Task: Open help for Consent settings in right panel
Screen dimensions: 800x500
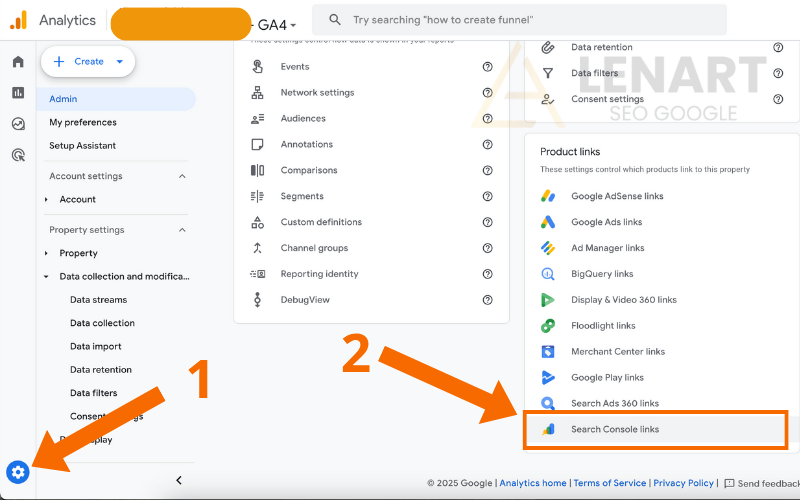Action: click(x=778, y=99)
